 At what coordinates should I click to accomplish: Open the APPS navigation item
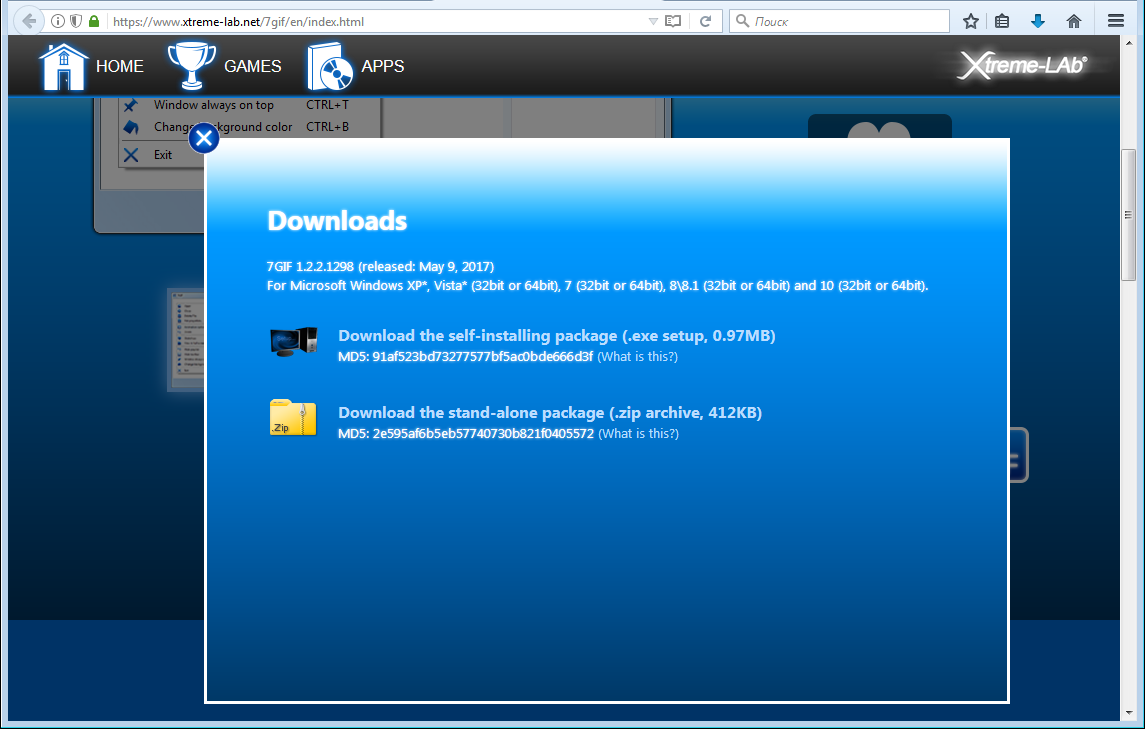click(383, 66)
